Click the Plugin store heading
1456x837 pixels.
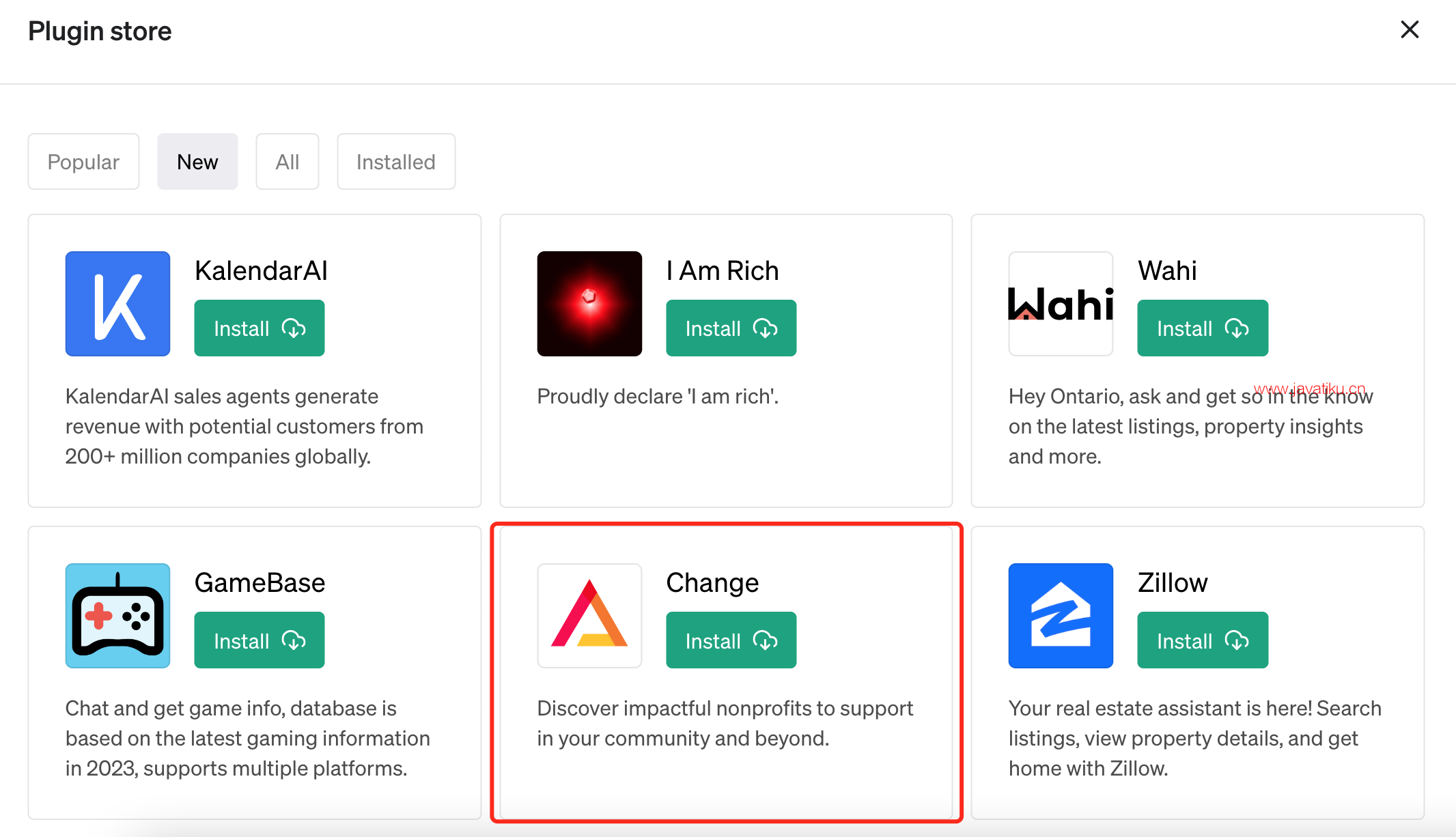coord(100,31)
